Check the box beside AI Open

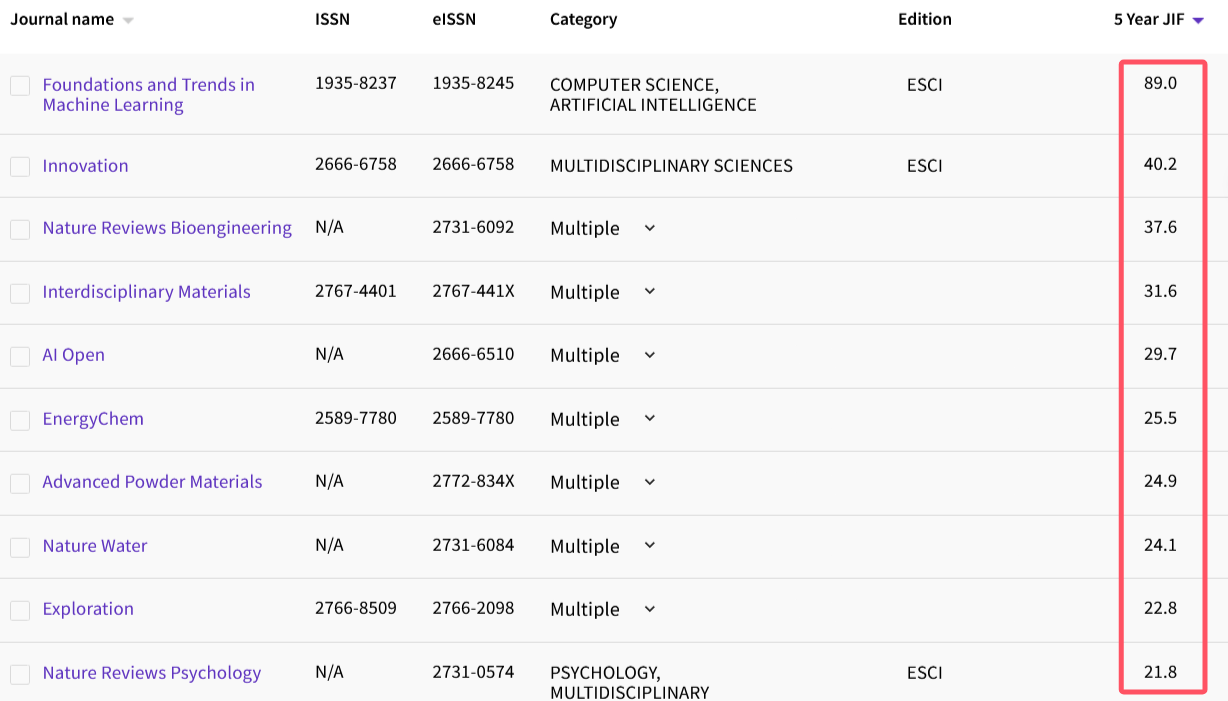[20, 356]
